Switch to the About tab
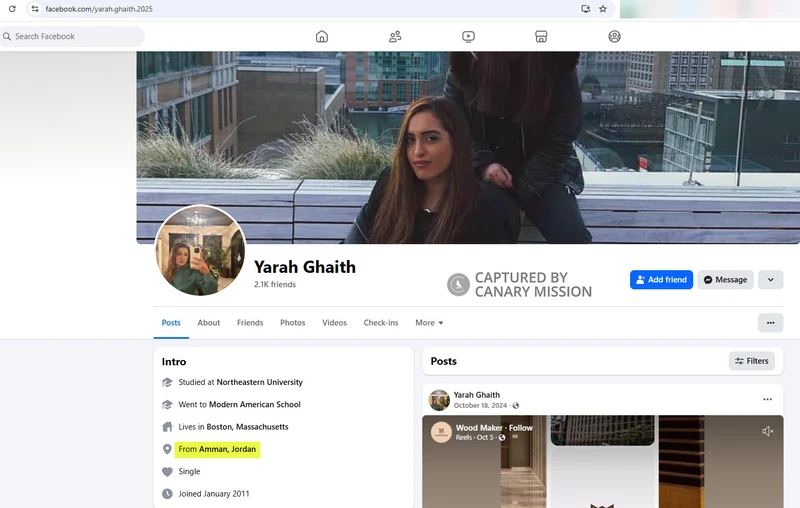Viewport: 800px width, 508px height. (x=208, y=323)
